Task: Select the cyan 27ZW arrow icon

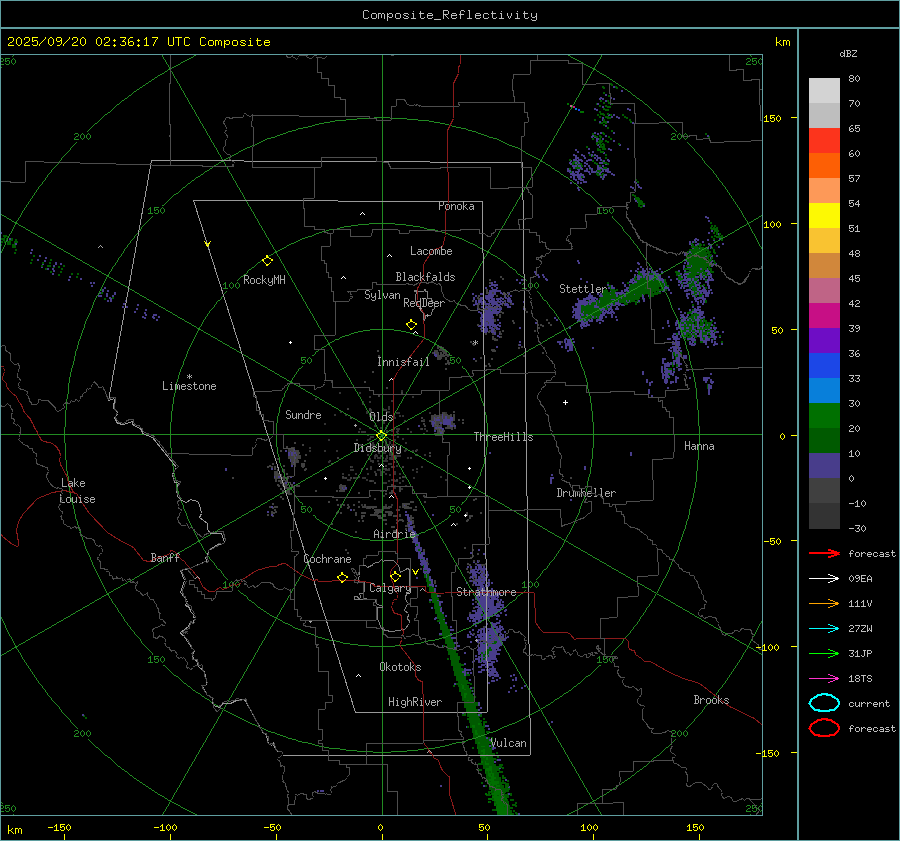Action: tap(824, 628)
